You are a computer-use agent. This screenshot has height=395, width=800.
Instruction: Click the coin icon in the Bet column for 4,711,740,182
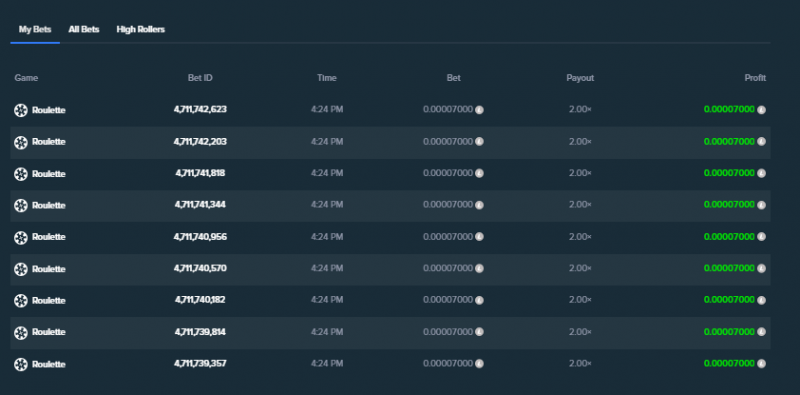479,301
